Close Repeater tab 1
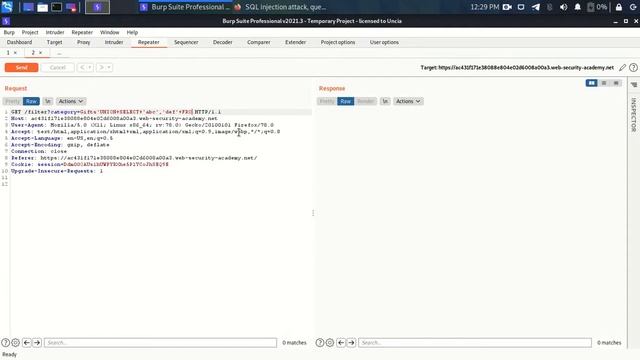This screenshot has height=360, width=640. pos(16,53)
